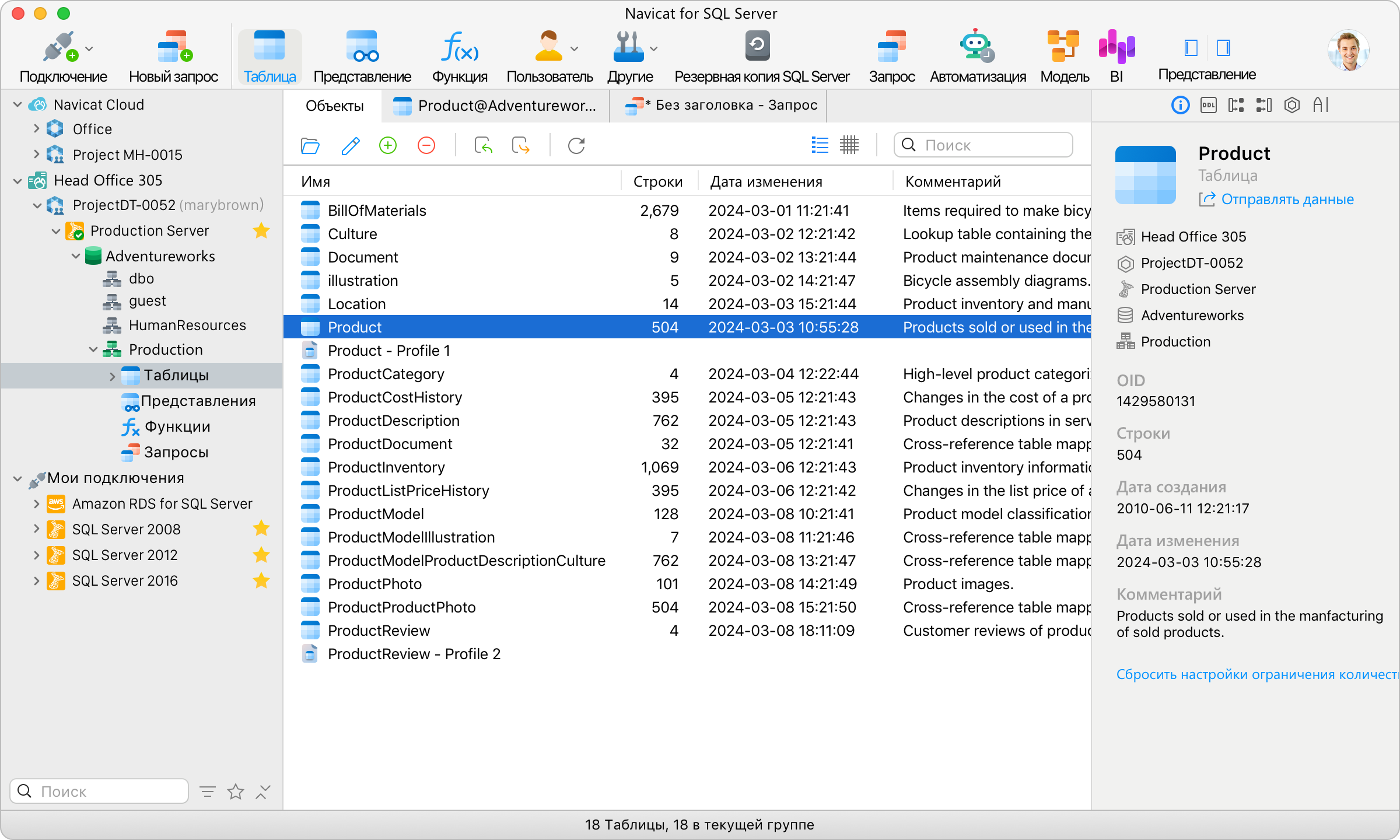1400x840 pixels.
Task: Switch to list view mode
Action: pyautogui.click(x=820, y=145)
